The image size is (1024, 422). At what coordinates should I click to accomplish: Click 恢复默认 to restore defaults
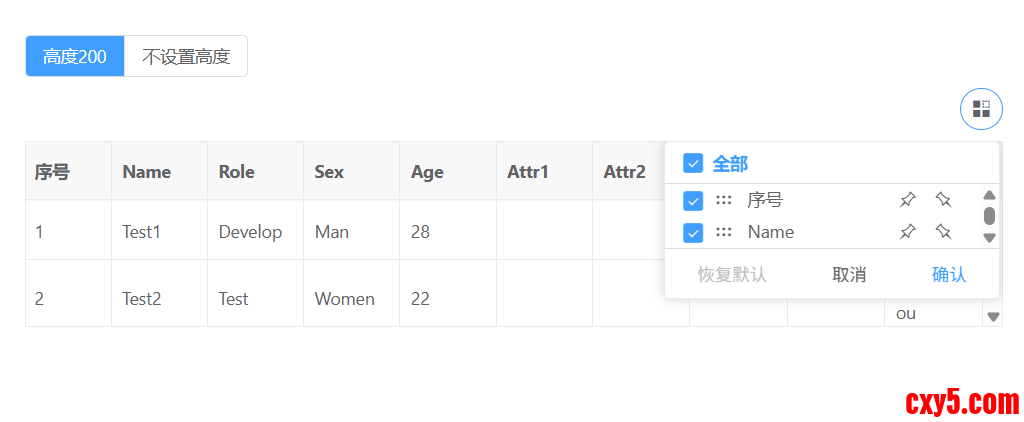[x=732, y=275]
